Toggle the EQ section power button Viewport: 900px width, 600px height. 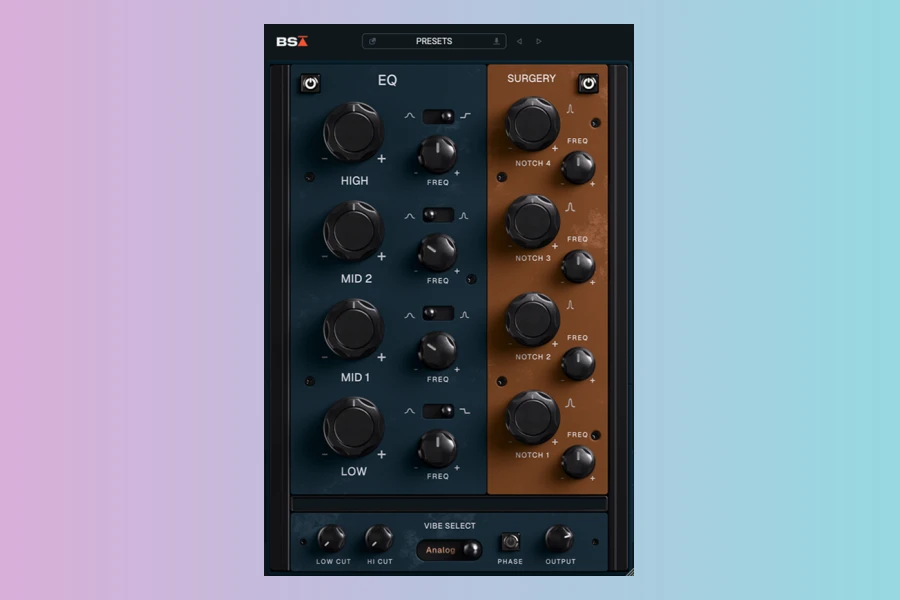pyautogui.click(x=309, y=83)
